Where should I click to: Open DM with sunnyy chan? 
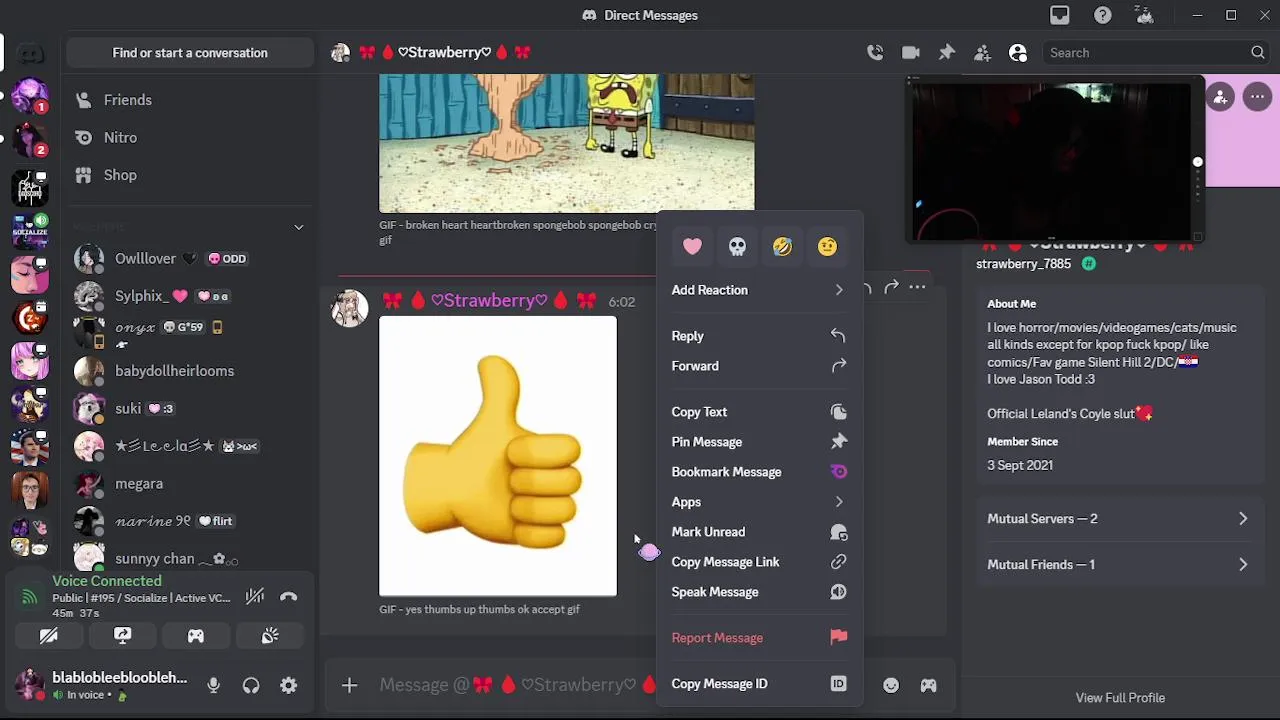coord(190,557)
